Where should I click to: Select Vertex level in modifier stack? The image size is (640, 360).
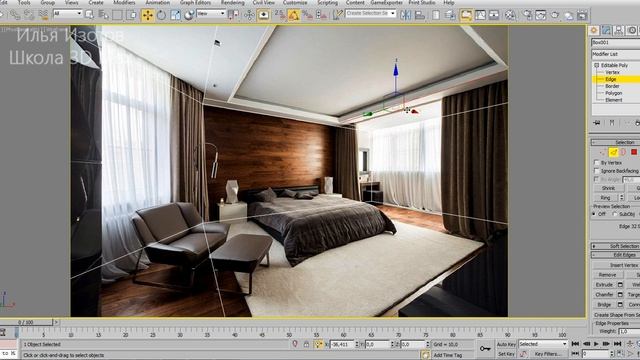(x=613, y=72)
